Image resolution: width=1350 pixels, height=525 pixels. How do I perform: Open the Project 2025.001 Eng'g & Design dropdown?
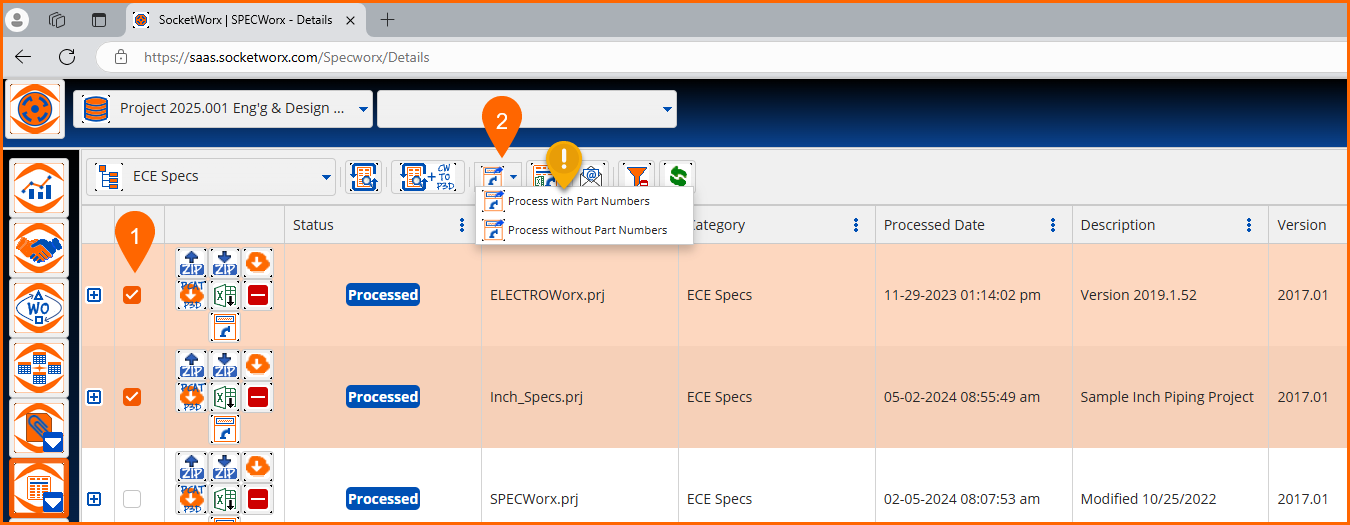pyautogui.click(x=224, y=109)
